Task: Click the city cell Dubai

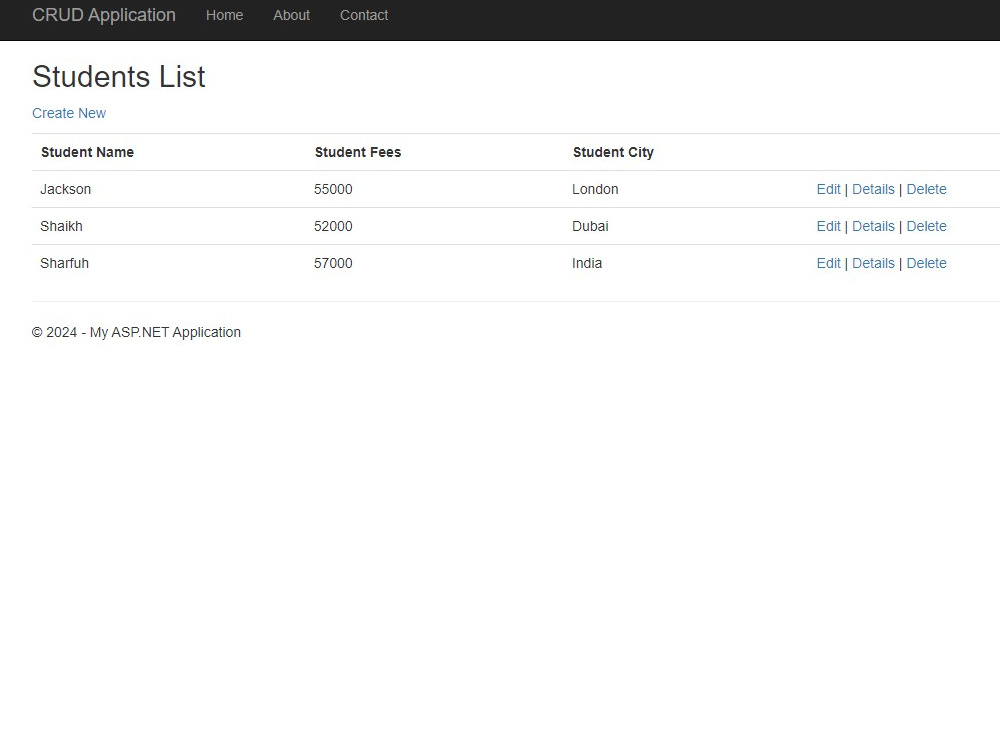Action: click(x=590, y=226)
